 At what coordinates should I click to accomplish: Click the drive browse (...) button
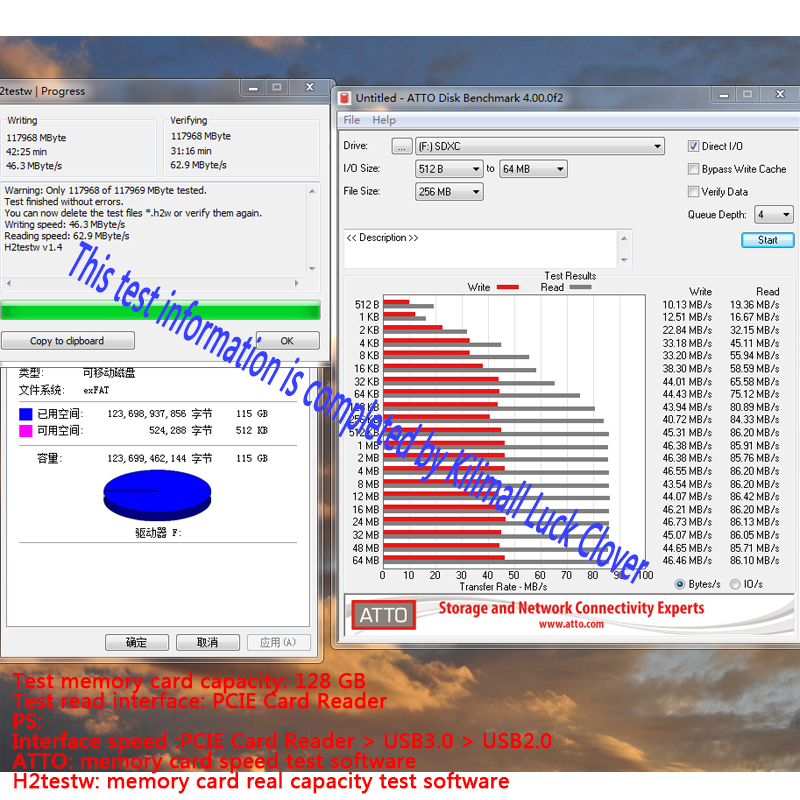pyautogui.click(x=402, y=146)
